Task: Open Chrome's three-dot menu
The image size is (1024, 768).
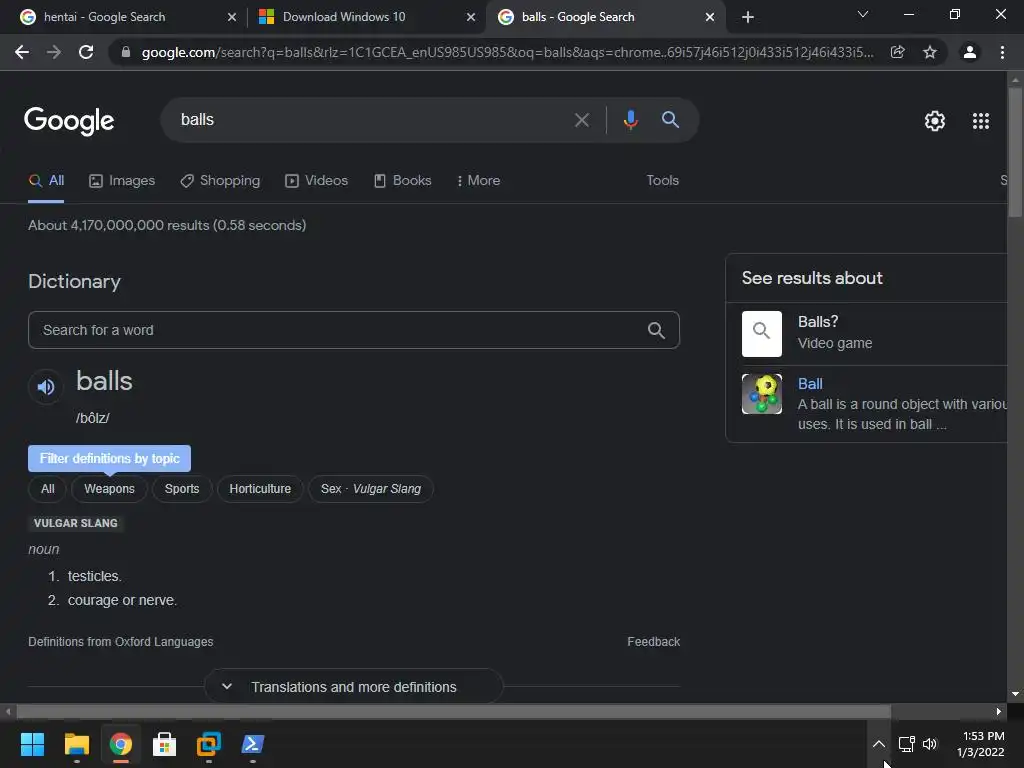Action: 1002,52
